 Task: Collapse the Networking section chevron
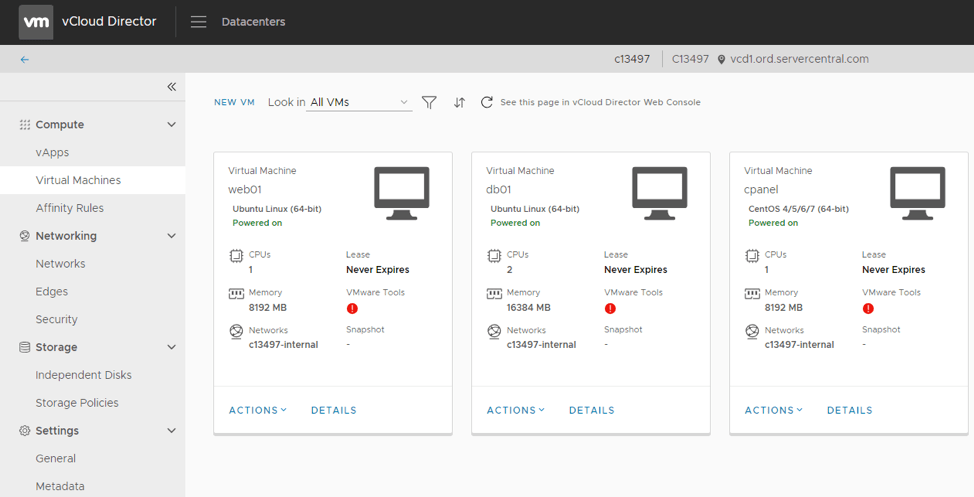click(171, 236)
